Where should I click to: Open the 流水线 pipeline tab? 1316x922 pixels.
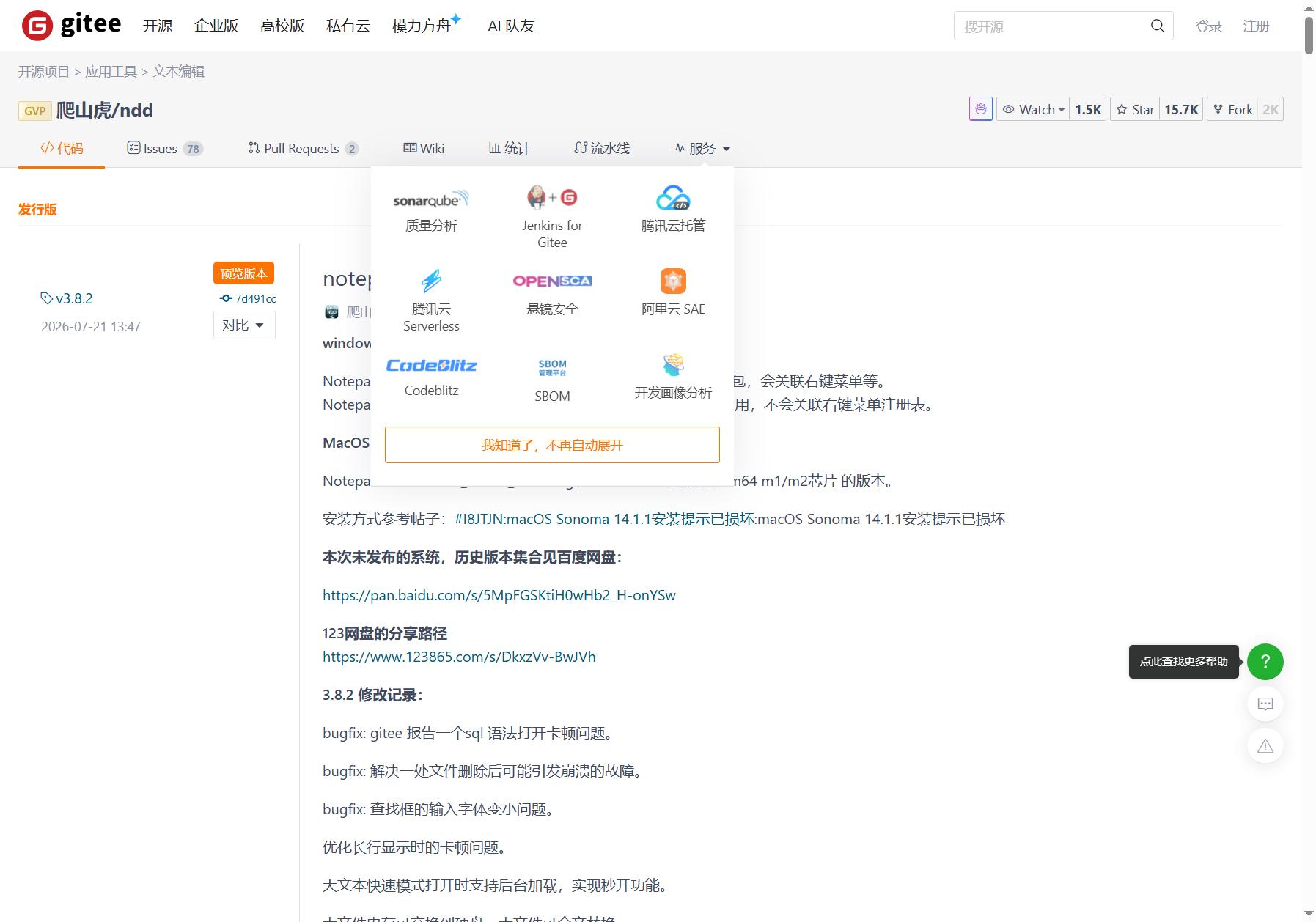click(x=602, y=148)
